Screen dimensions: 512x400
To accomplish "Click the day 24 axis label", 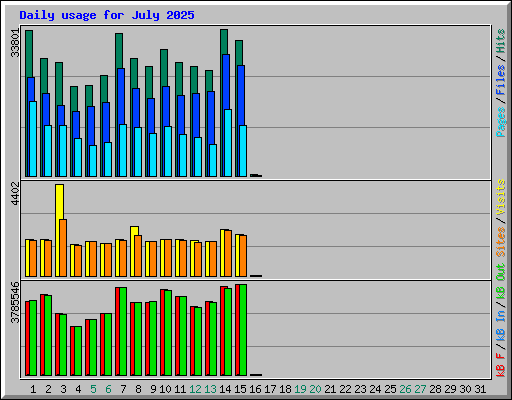I will 375,389.
